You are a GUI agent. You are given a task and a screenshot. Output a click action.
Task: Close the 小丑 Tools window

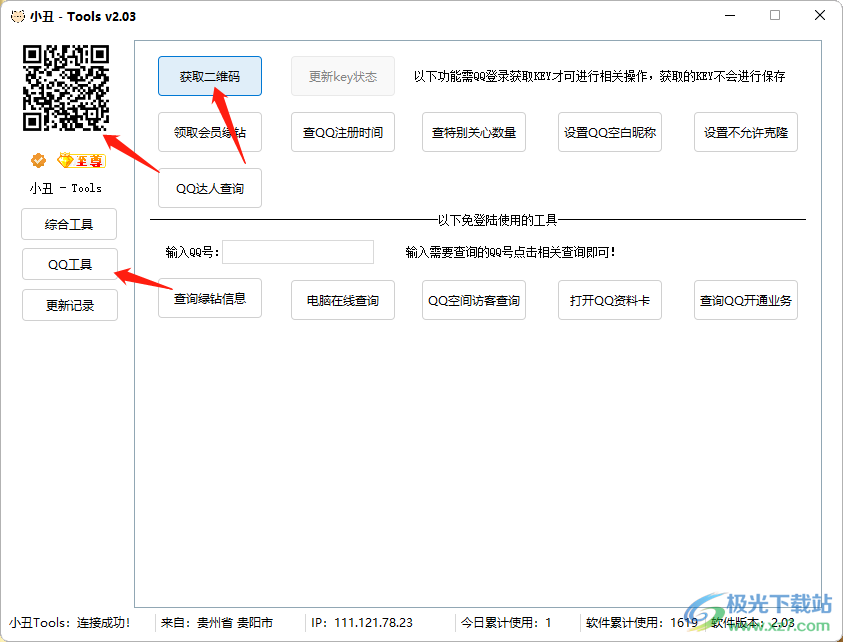pyautogui.click(x=820, y=16)
